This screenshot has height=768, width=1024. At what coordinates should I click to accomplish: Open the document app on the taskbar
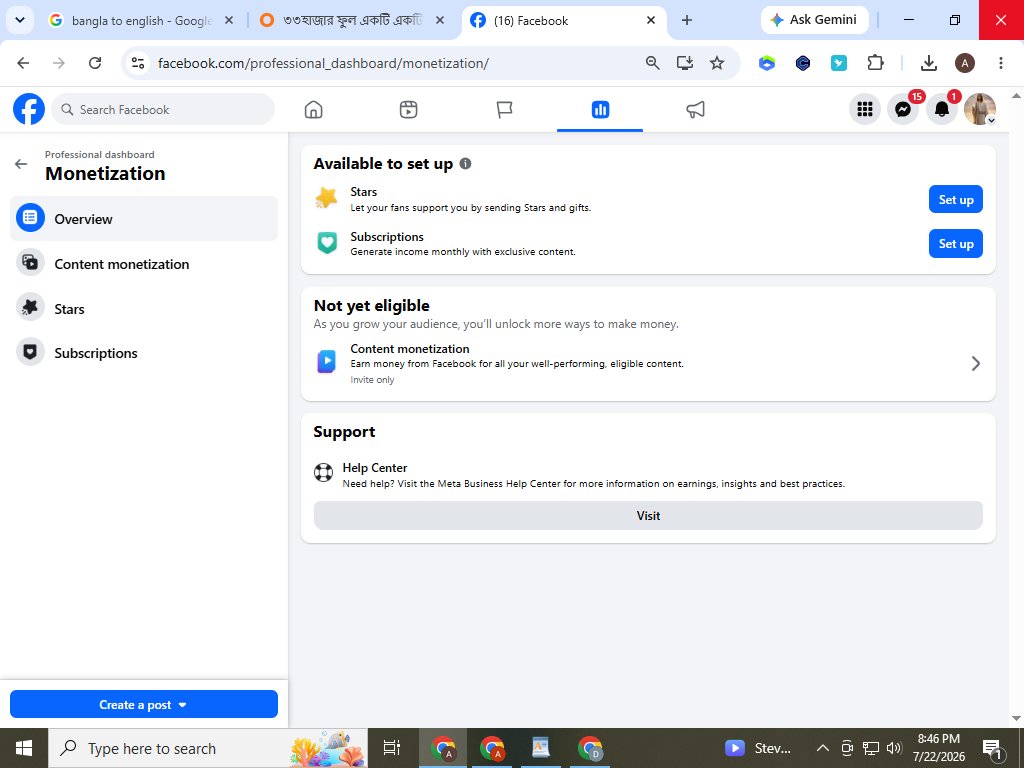(x=540, y=748)
